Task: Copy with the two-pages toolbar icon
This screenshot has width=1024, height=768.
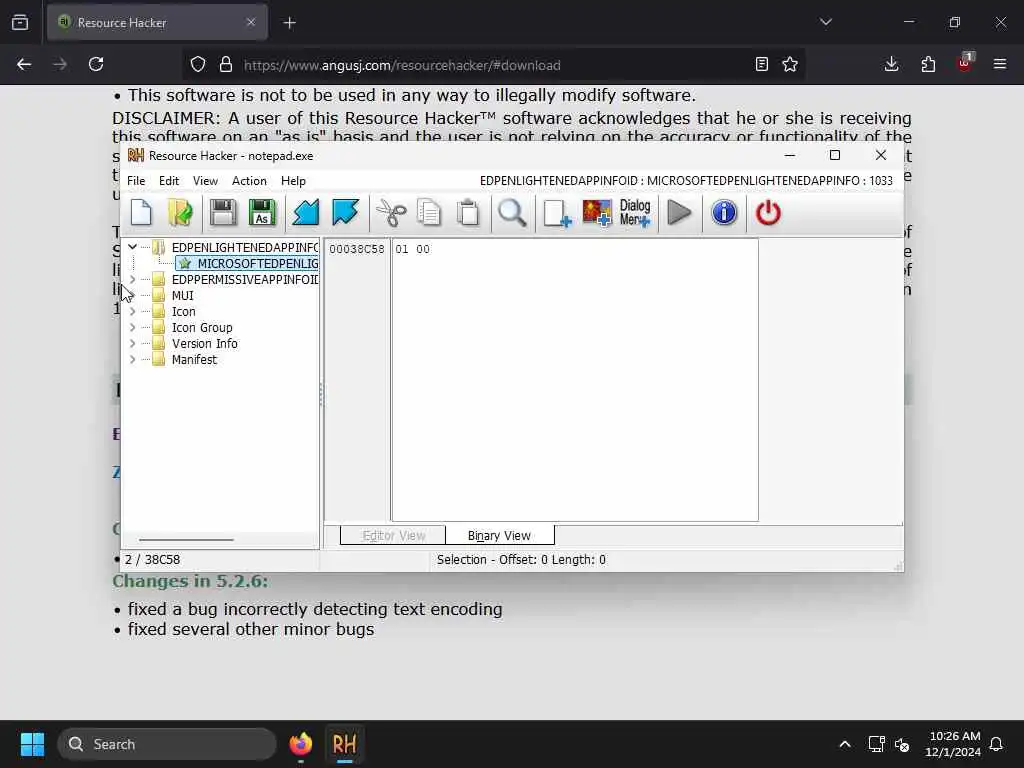Action: (429, 213)
